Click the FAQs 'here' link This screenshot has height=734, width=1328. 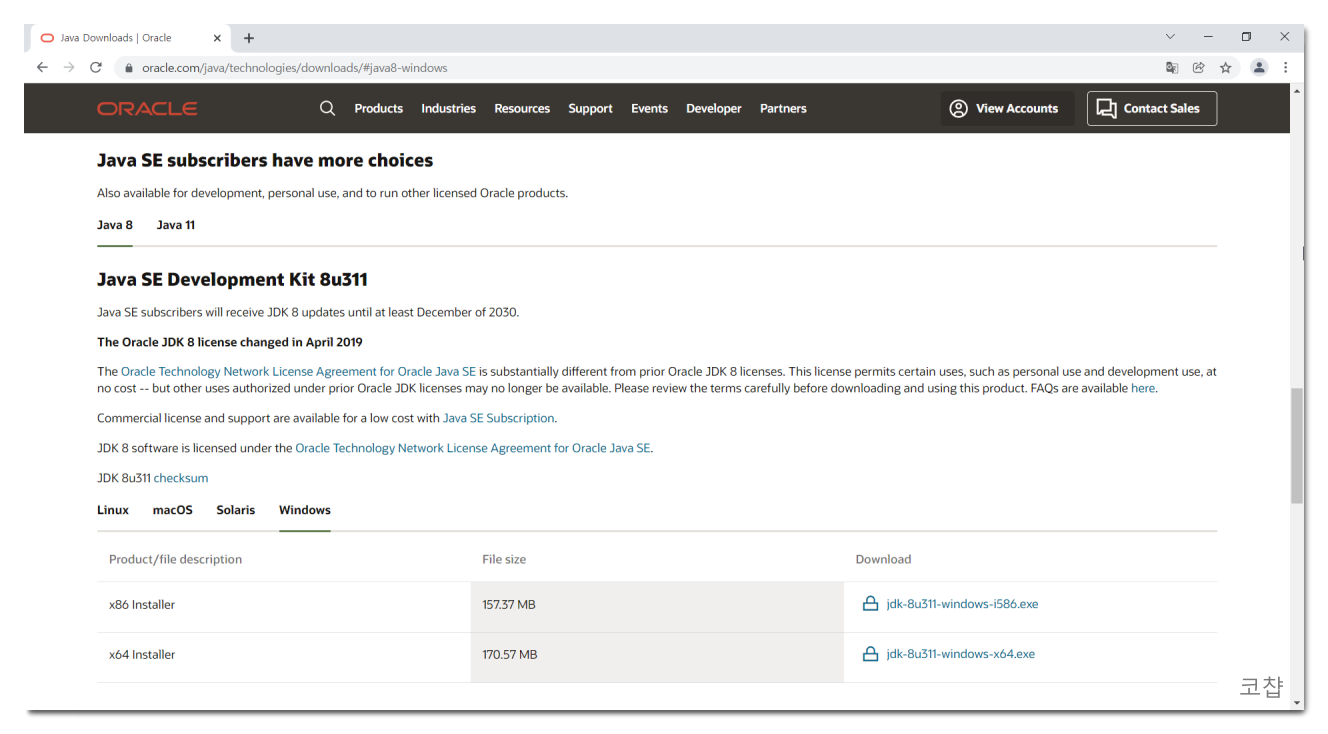click(x=1143, y=388)
